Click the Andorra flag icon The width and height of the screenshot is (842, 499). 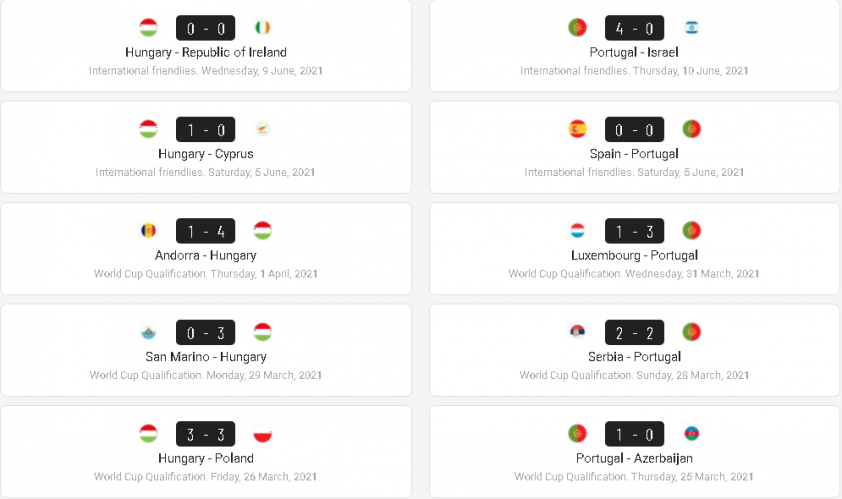[x=148, y=230]
